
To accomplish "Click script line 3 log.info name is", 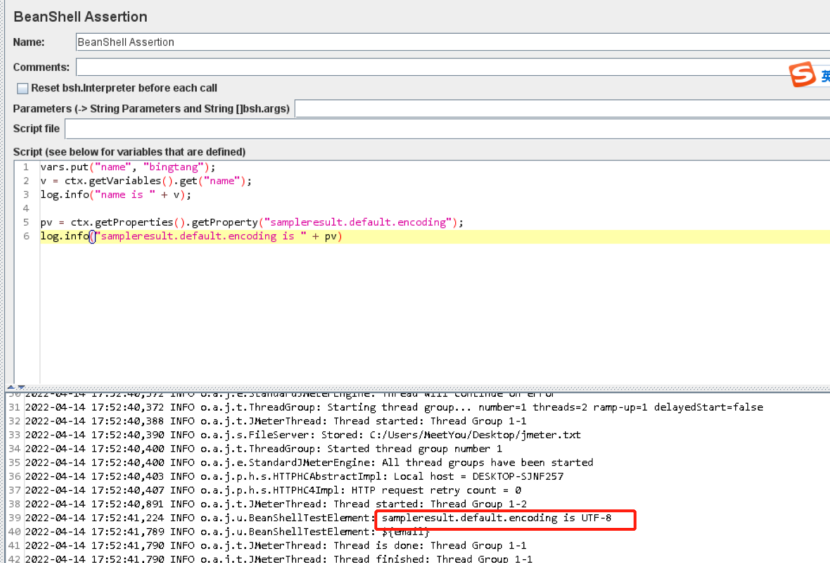I will tap(116, 195).
